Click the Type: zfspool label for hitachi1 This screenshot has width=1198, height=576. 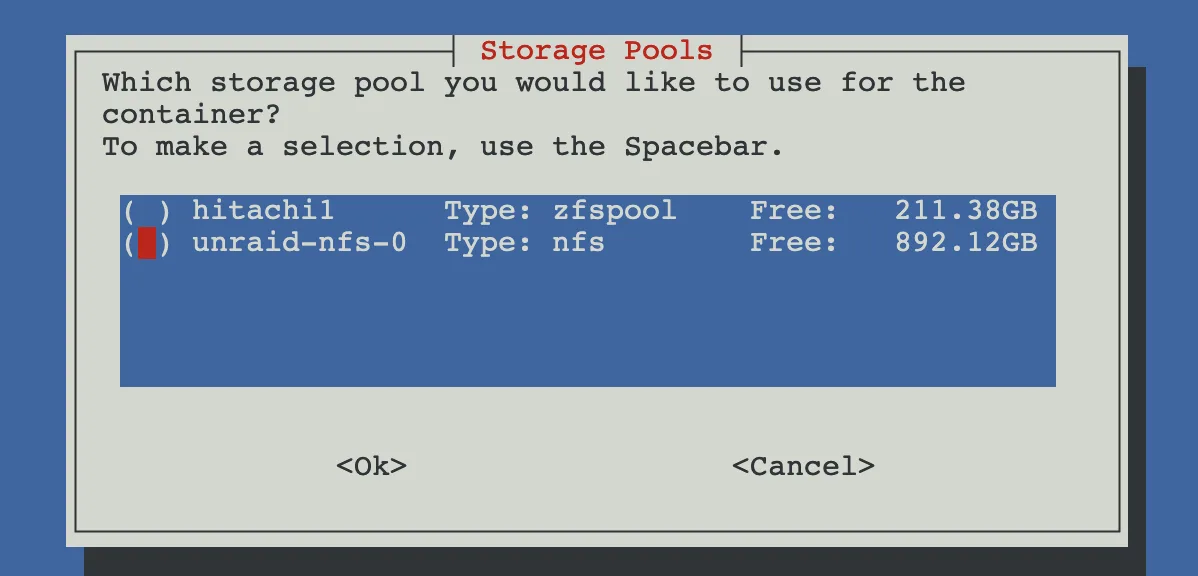tap(557, 210)
